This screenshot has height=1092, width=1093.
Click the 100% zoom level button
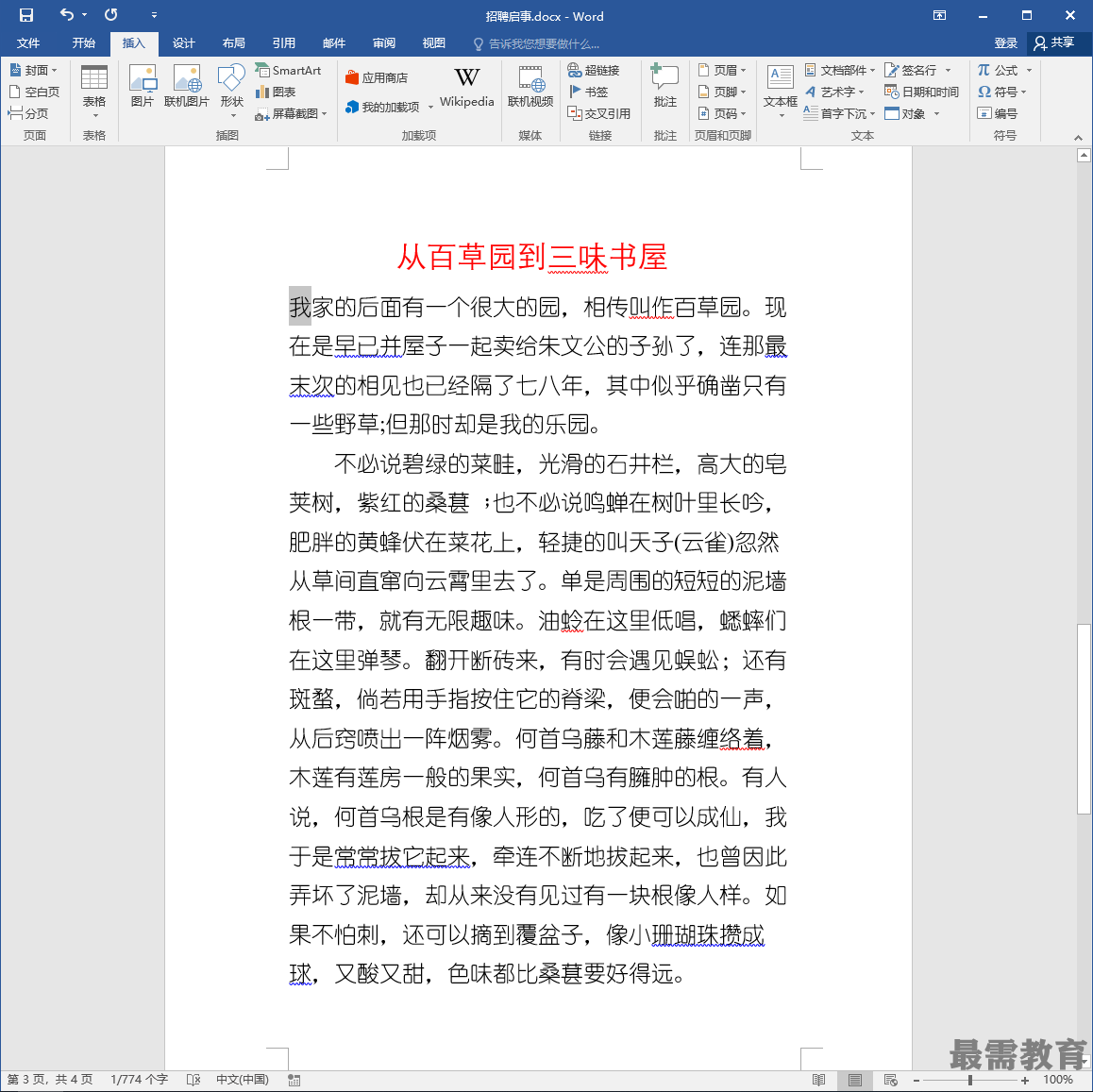(1057, 1080)
